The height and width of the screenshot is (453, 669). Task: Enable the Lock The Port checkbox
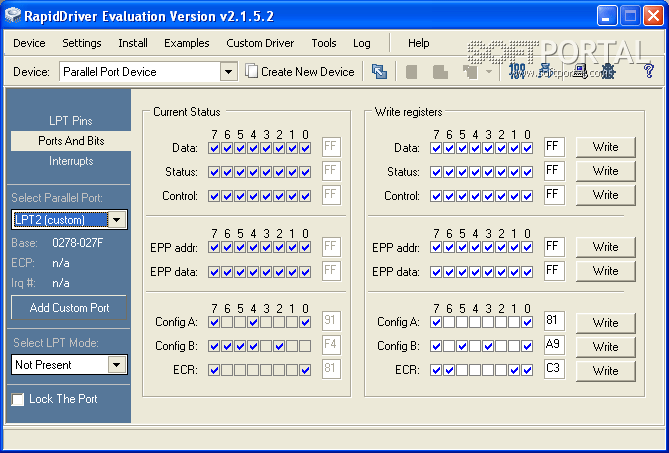17,399
